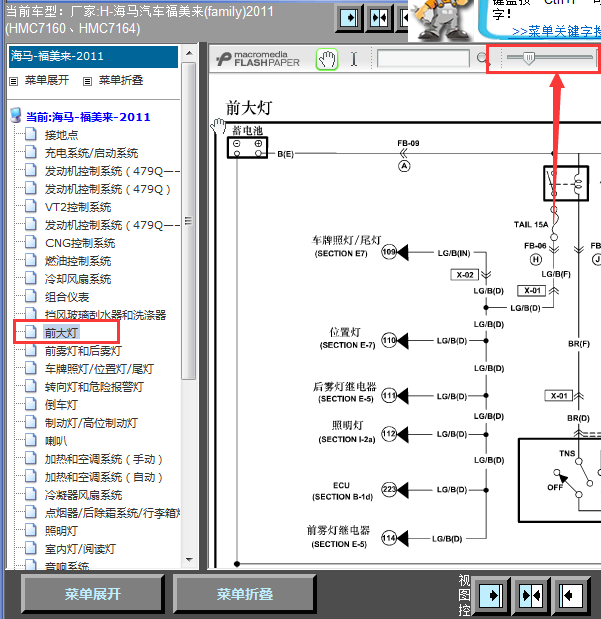The height and width of the screenshot is (619, 601).
Task: Click connector 223 for ECU
Action: (x=389, y=490)
